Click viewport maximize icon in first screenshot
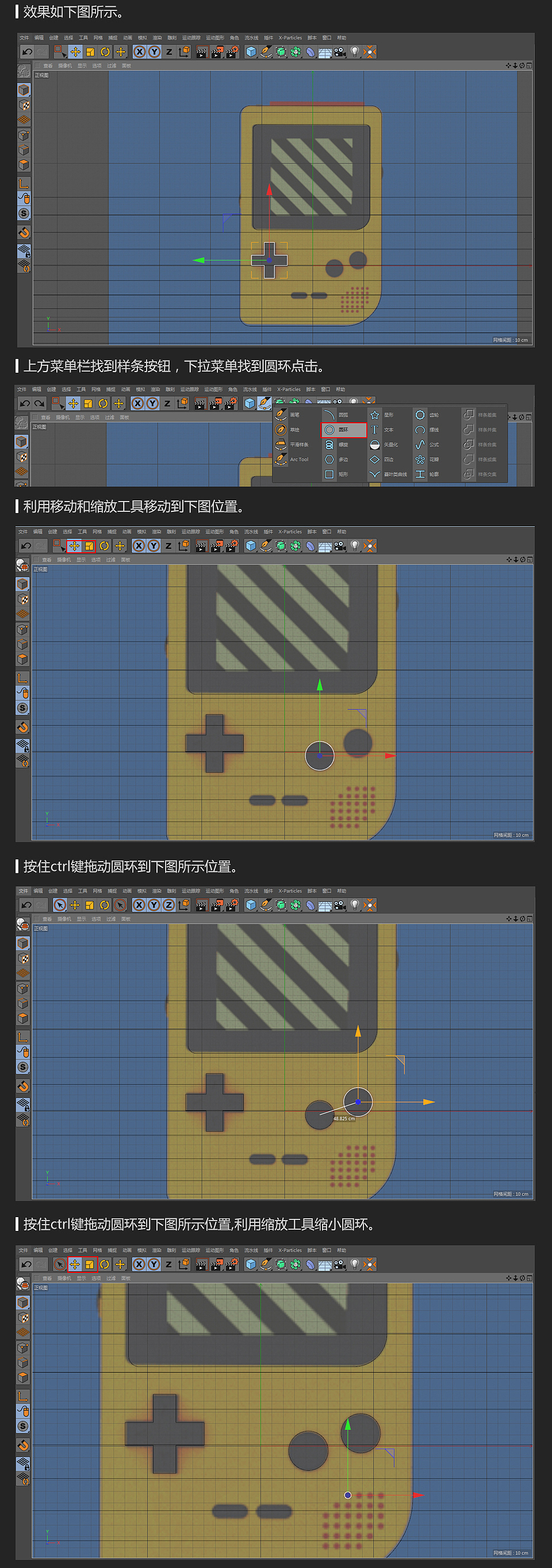 pyautogui.click(x=529, y=65)
